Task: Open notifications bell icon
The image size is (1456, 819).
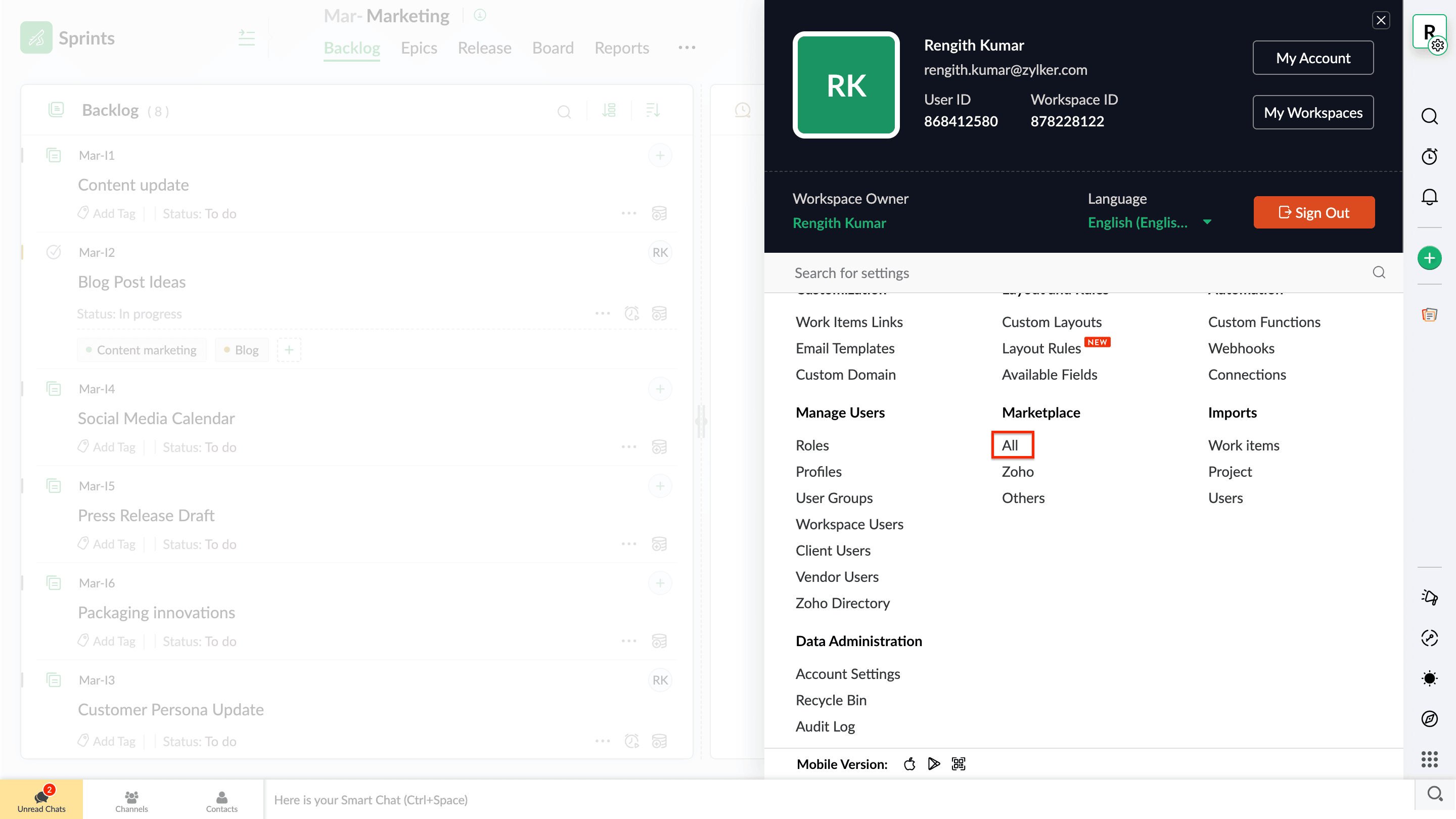Action: pyautogui.click(x=1429, y=197)
